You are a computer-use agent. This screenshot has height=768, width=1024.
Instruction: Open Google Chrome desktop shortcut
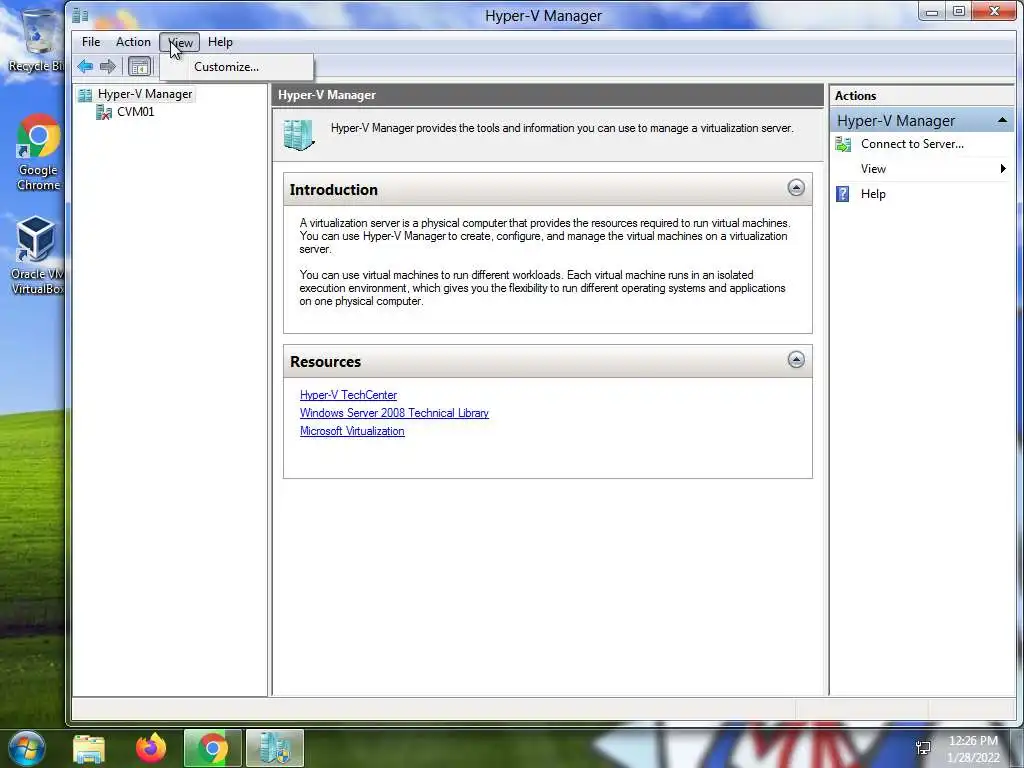point(38,153)
